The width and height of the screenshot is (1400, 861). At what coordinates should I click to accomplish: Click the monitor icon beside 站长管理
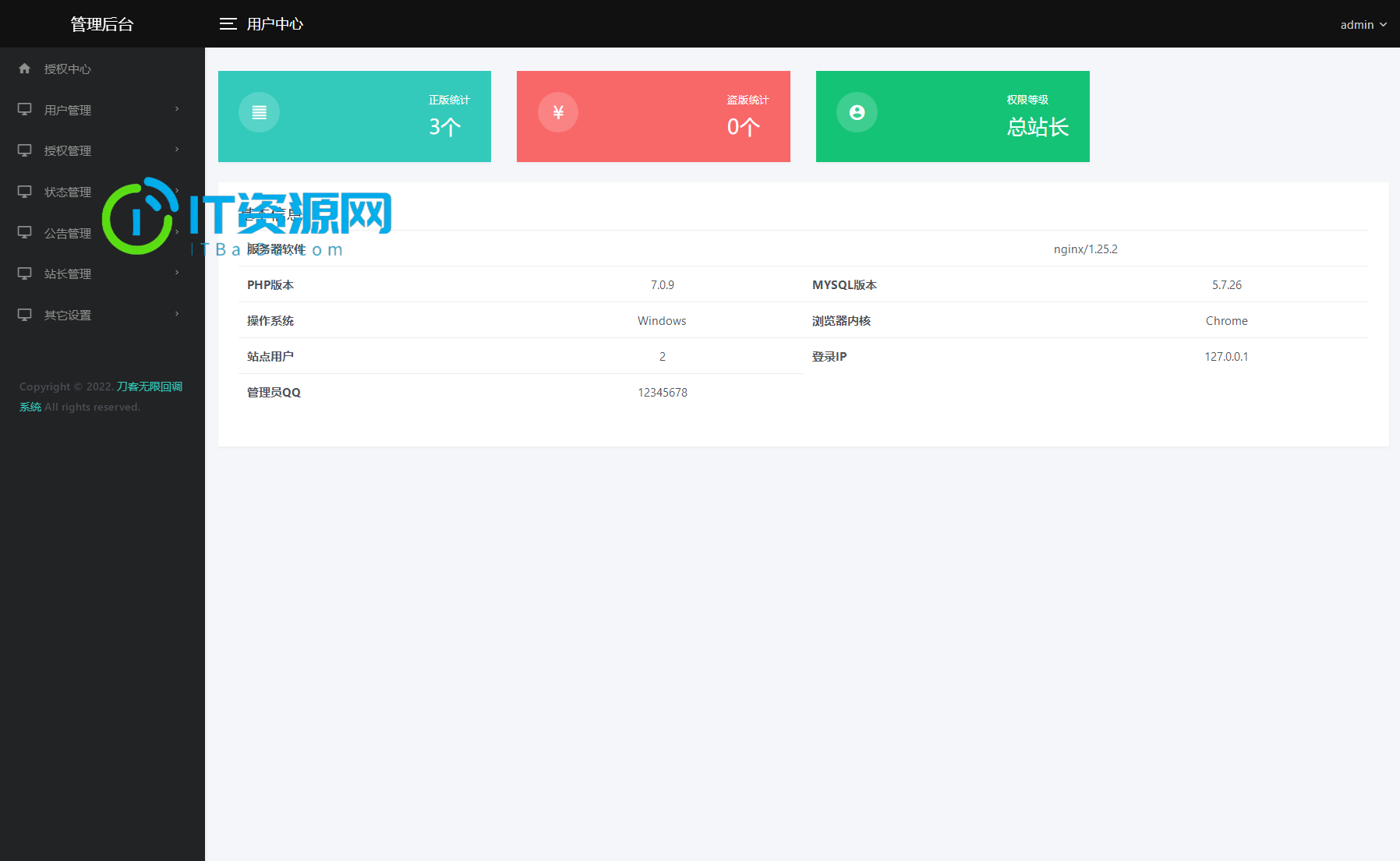[x=25, y=273]
